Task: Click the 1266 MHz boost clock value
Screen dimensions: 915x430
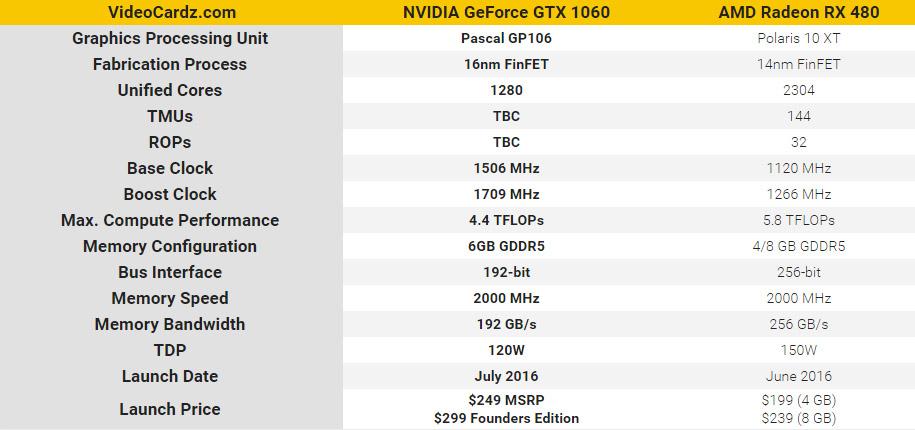Action: (798, 194)
